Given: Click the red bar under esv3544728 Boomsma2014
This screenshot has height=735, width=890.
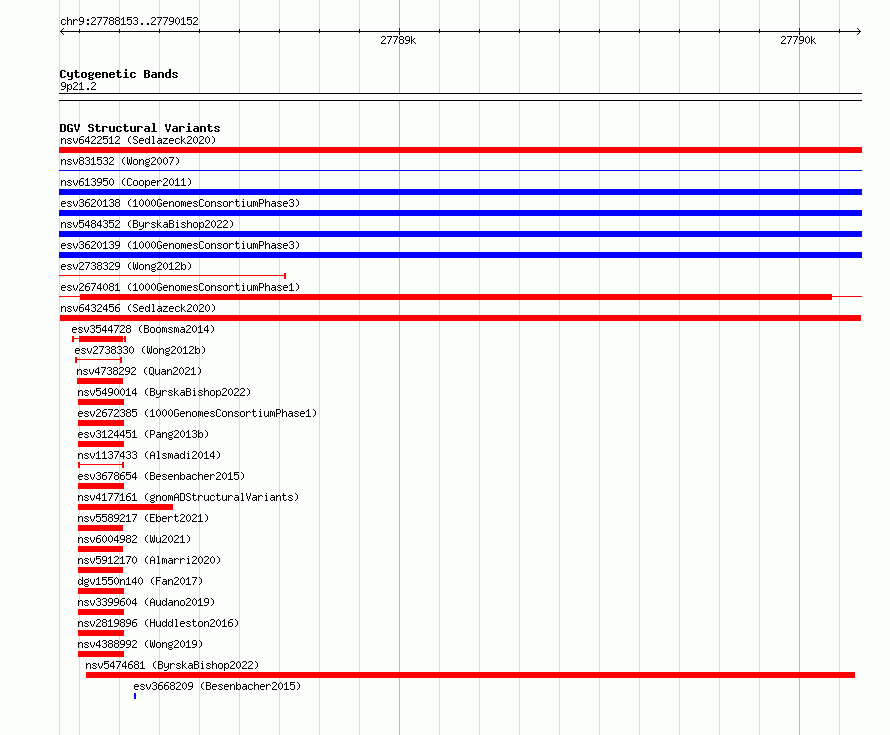Looking at the screenshot, I should (100, 339).
